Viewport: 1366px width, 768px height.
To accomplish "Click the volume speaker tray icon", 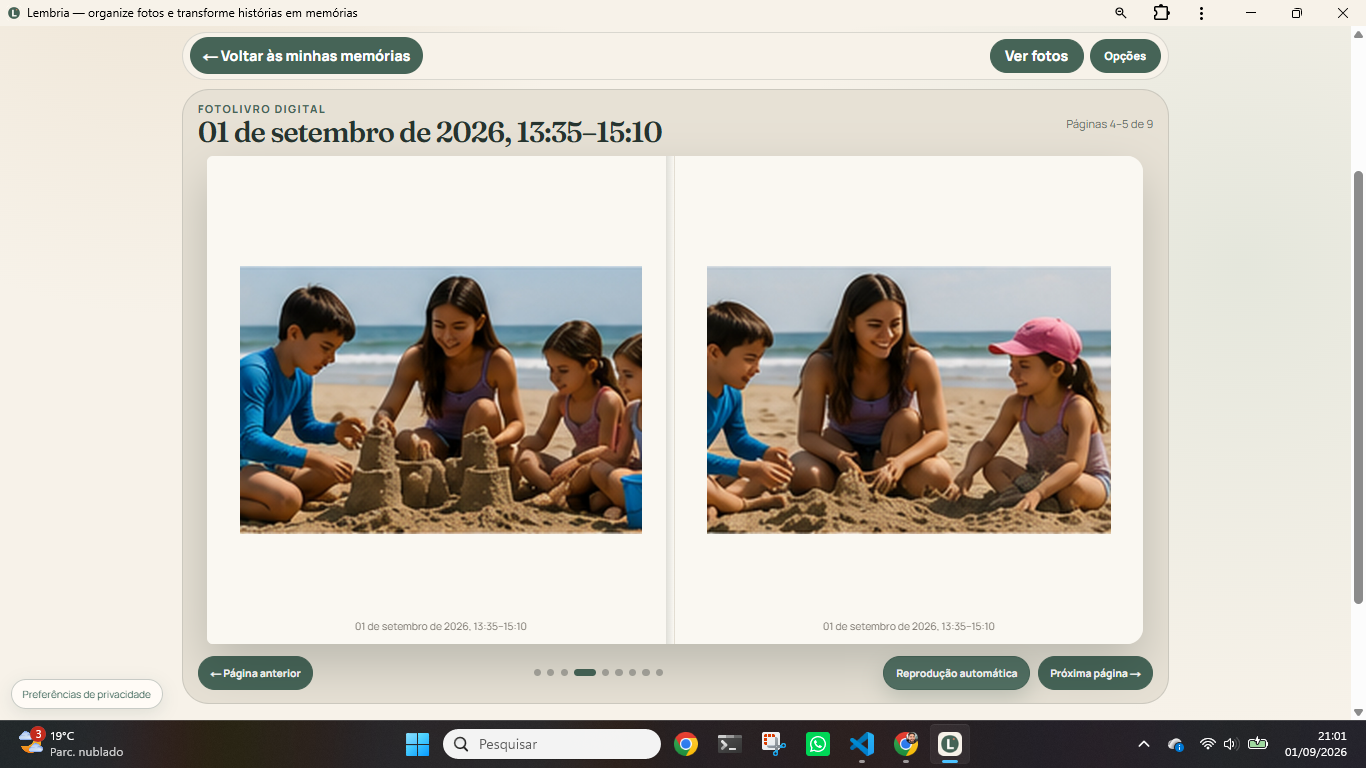I will pos(1231,744).
